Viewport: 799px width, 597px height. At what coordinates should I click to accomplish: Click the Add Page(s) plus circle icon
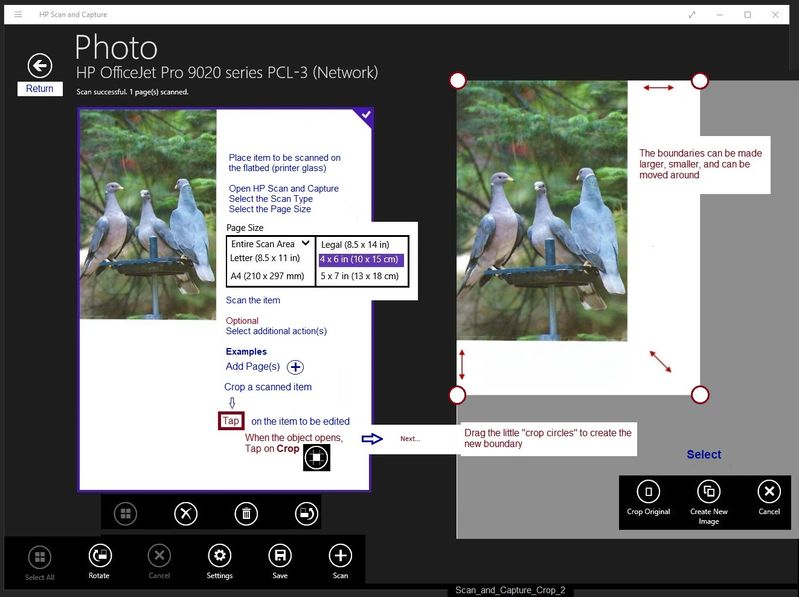[x=296, y=367]
